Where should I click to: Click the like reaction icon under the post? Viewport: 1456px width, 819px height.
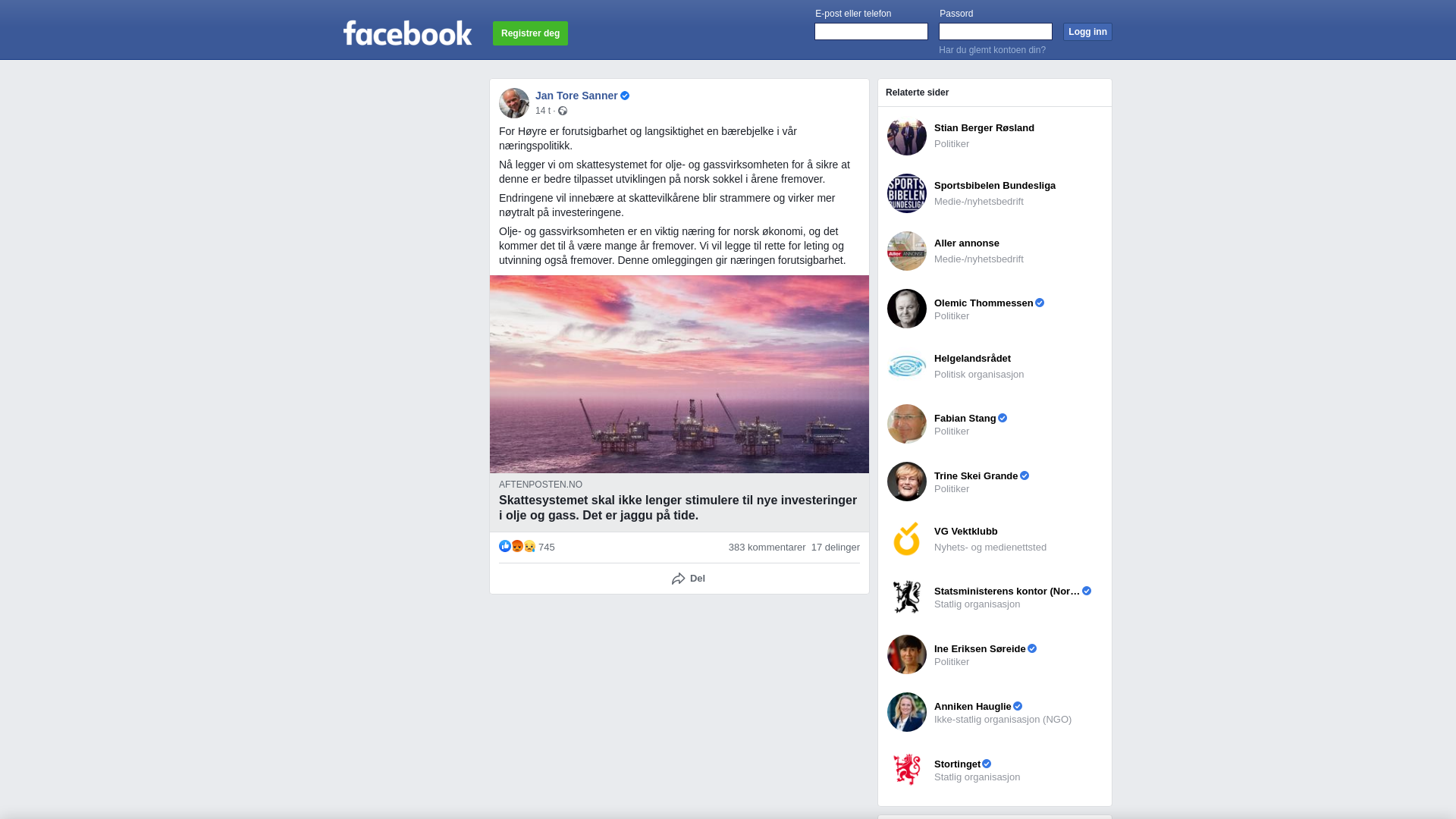pos(505,546)
